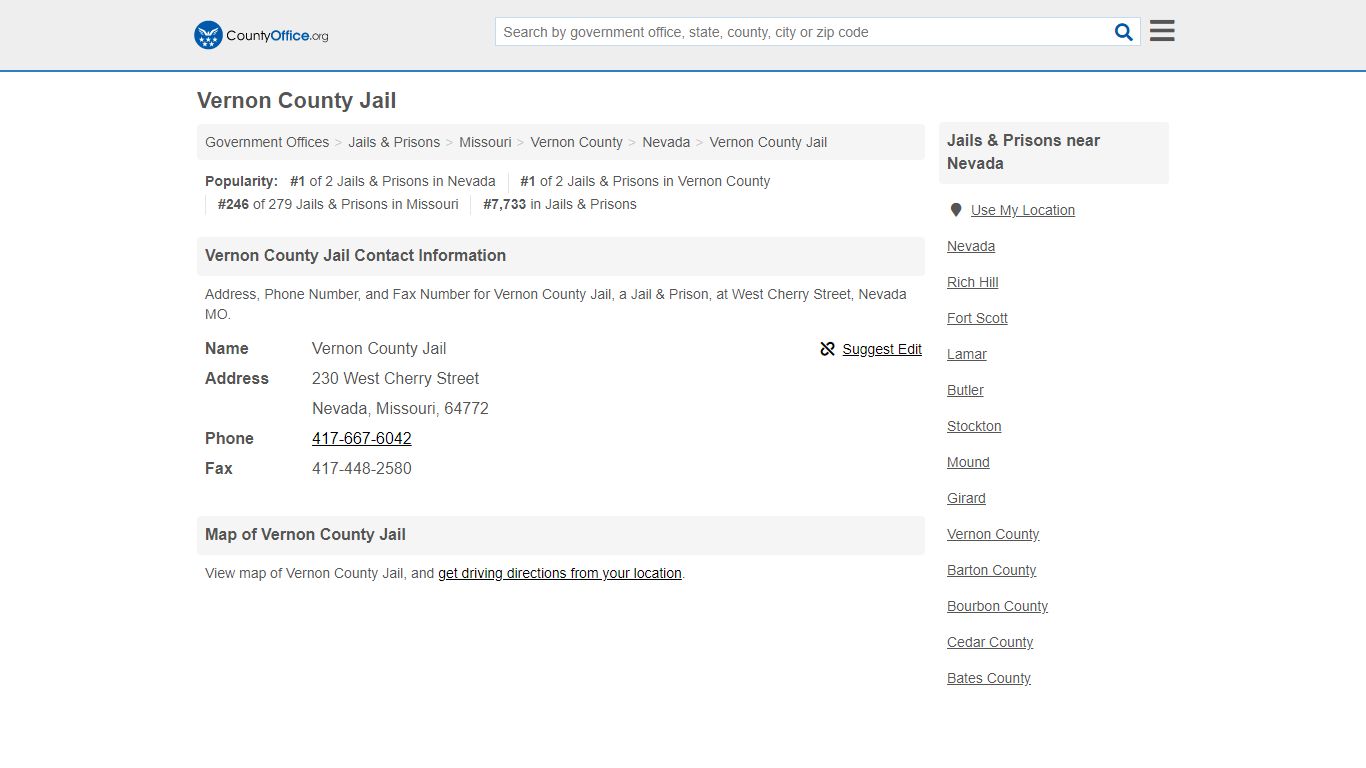Viewport: 1366px width, 768px height.
Task: Open Rich Hill in sidebar
Action: pos(973,282)
